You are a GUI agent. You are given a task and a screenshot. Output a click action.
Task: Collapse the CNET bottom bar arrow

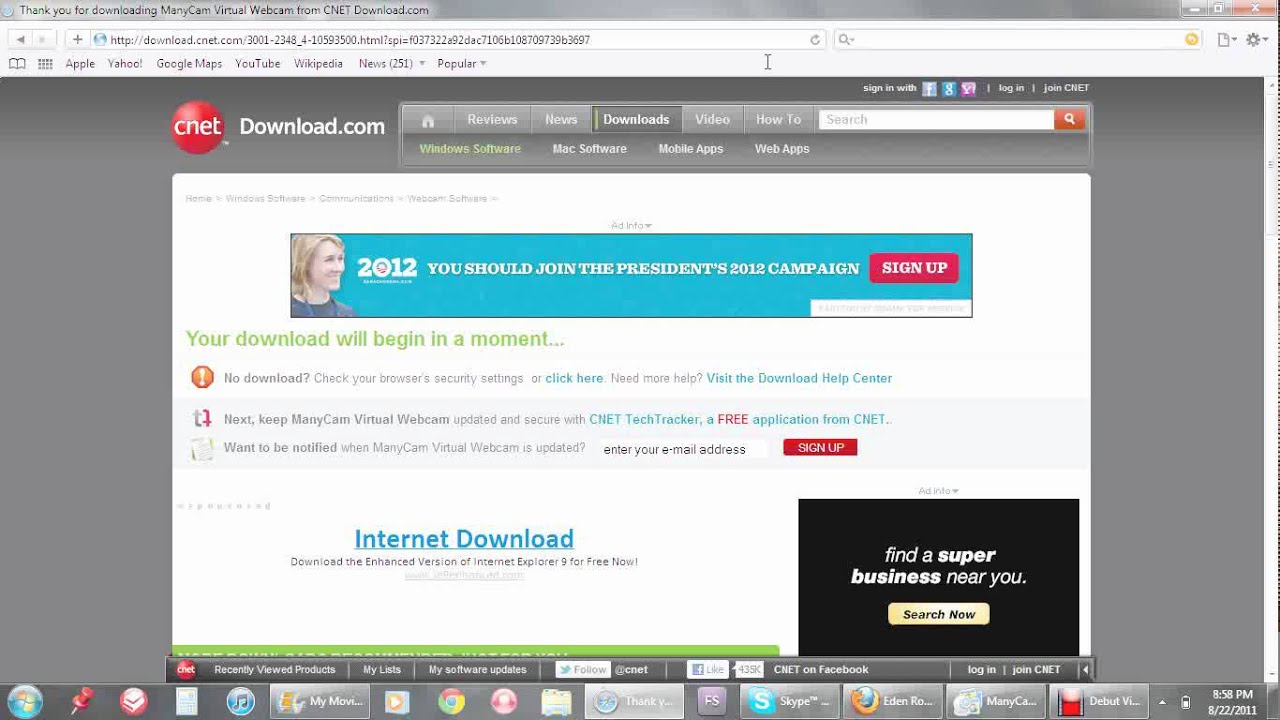(x=1085, y=670)
